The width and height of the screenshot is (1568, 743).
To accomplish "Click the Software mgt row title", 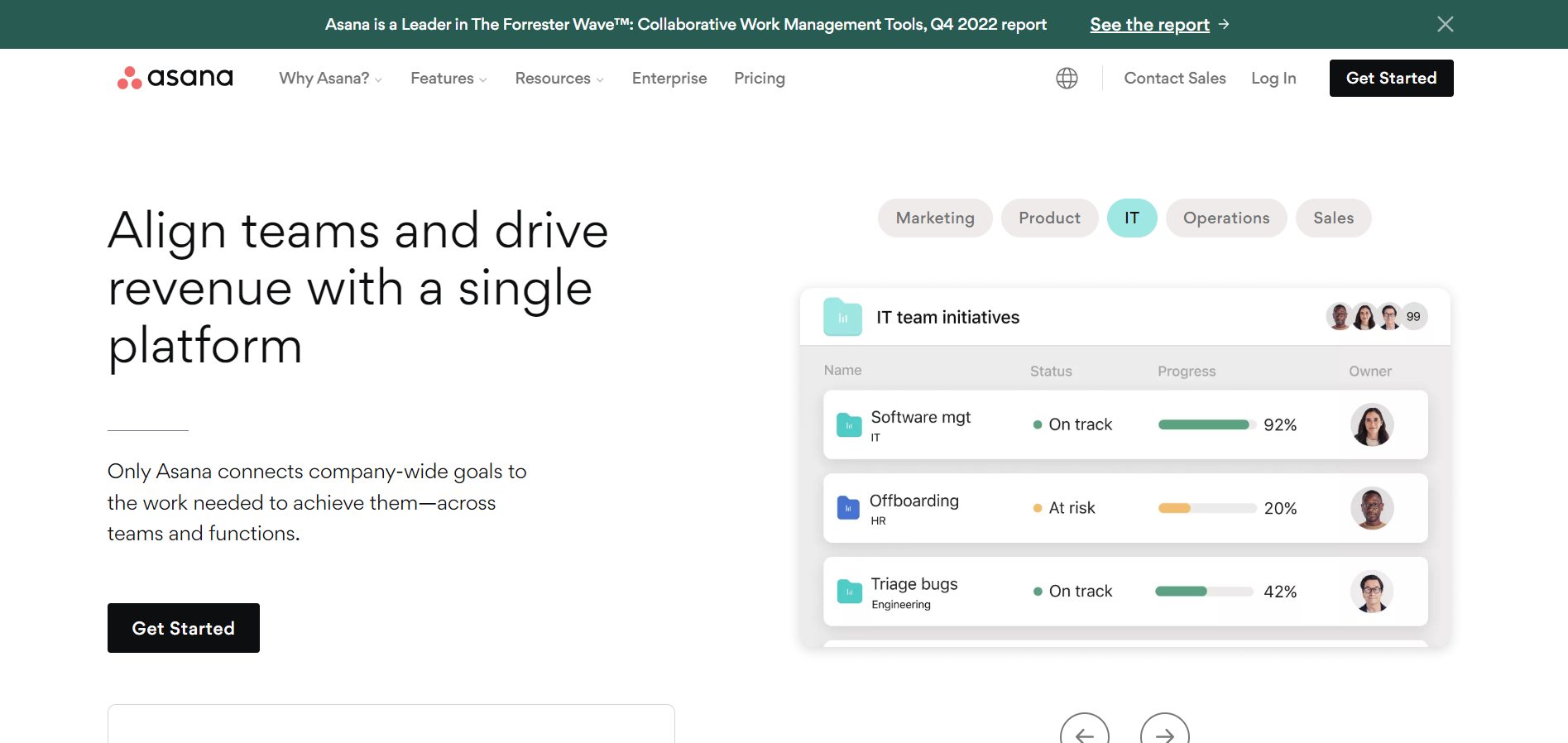I will click(x=920, y=417).
